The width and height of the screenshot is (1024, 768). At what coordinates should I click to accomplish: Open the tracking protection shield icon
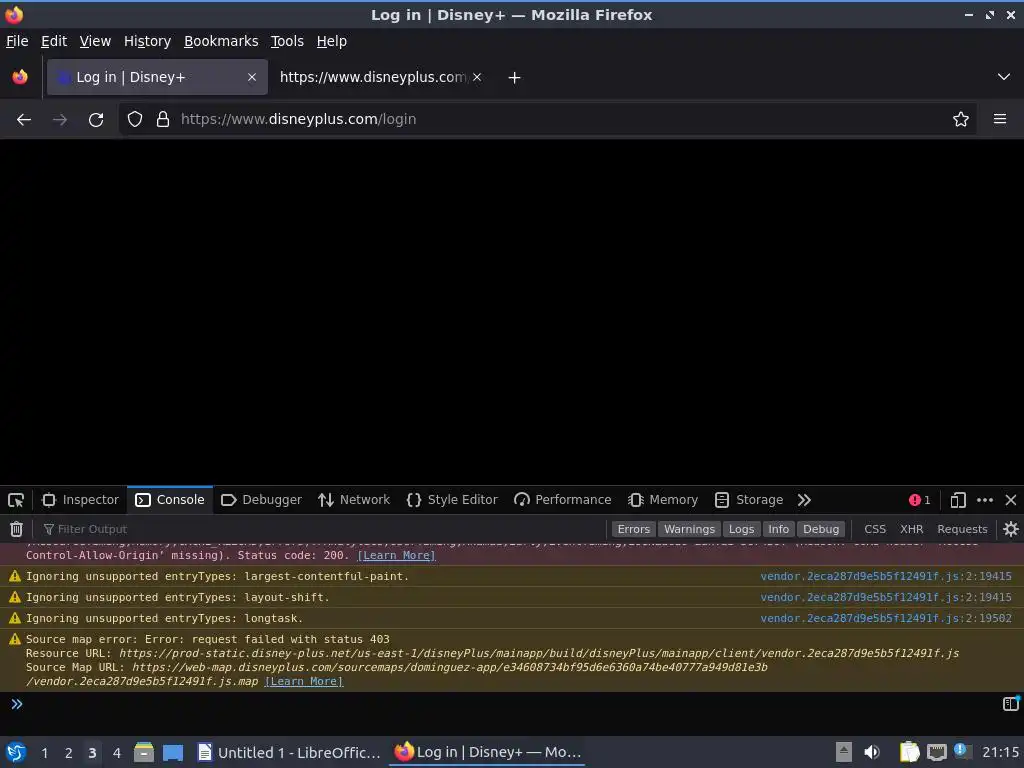[135, 120]
